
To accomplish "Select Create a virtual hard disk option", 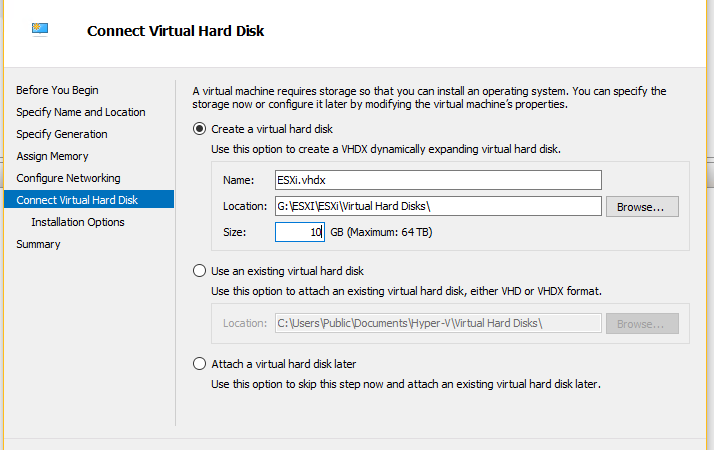I will tap(200, 129).
